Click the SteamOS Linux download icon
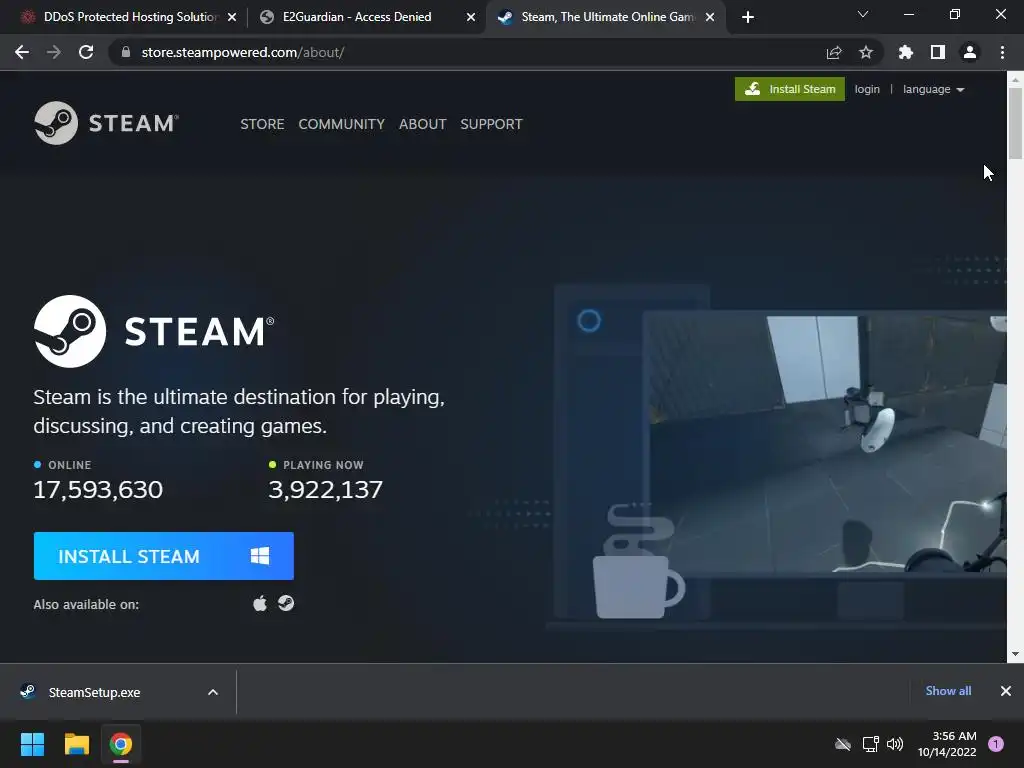1024x768 pixels. 285,603
